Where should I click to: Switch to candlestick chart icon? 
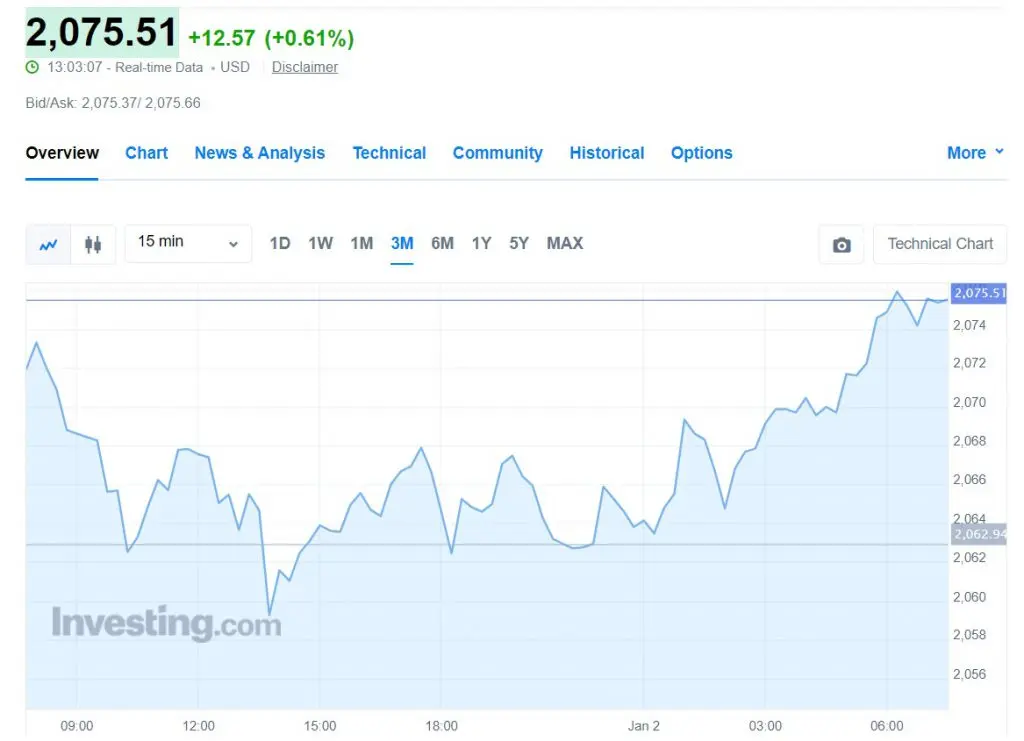click(x=93, y=245)
